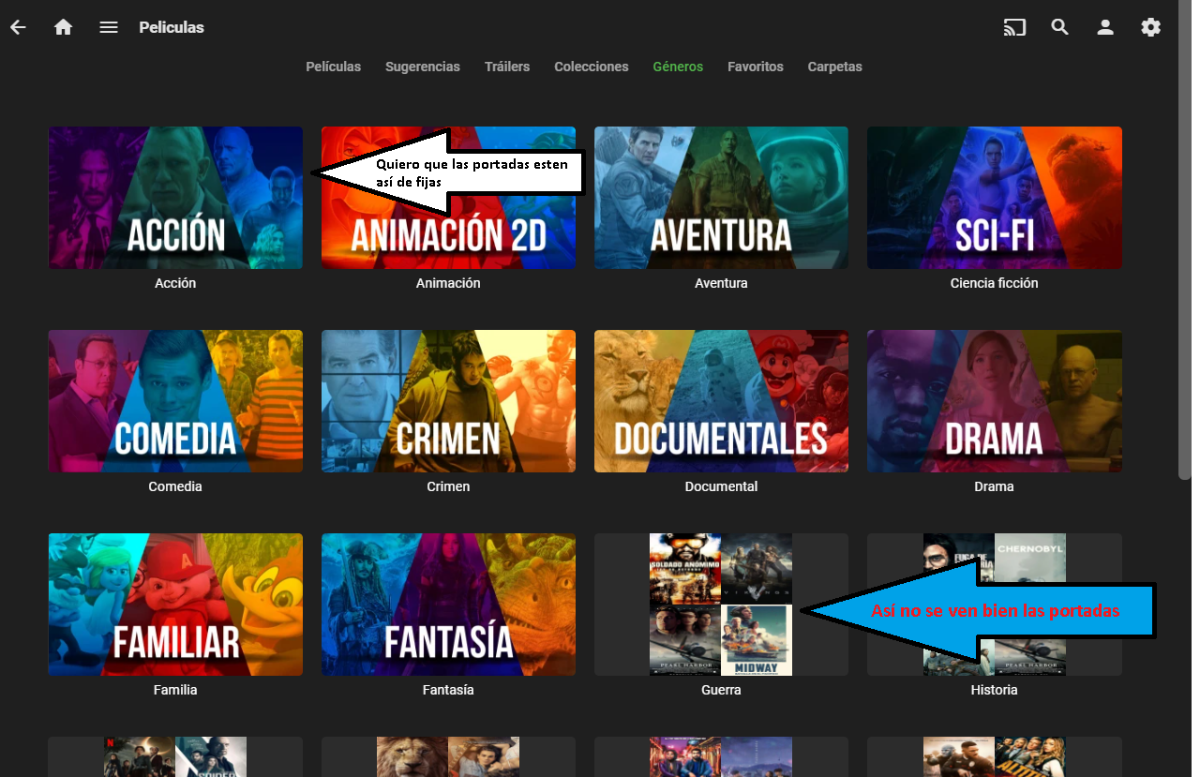The image size is (1200, 777).
Task: Click the Fantasía label link
Action: pyautogui.click(x=448, y=690)
